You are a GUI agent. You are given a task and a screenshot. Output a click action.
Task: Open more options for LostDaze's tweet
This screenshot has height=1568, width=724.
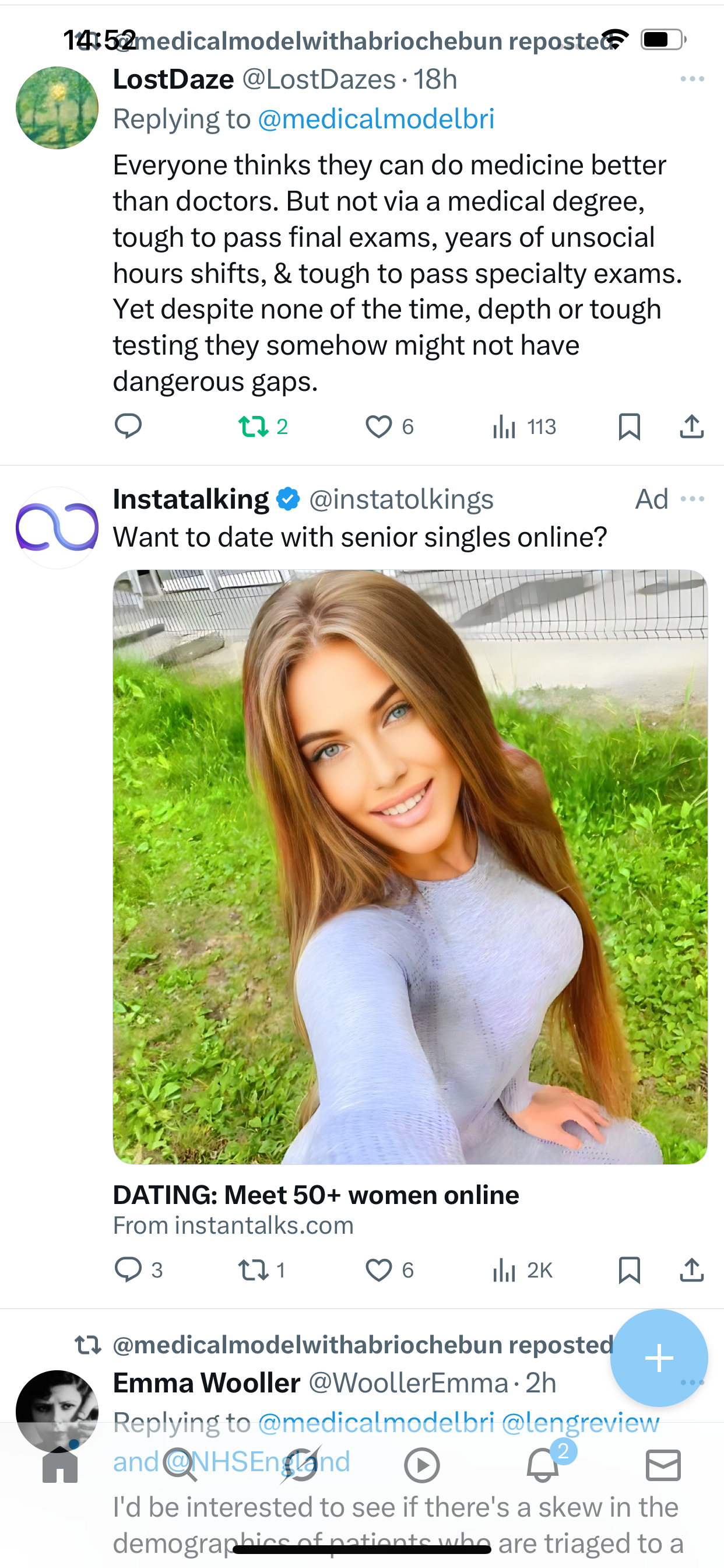pos(693,79)
